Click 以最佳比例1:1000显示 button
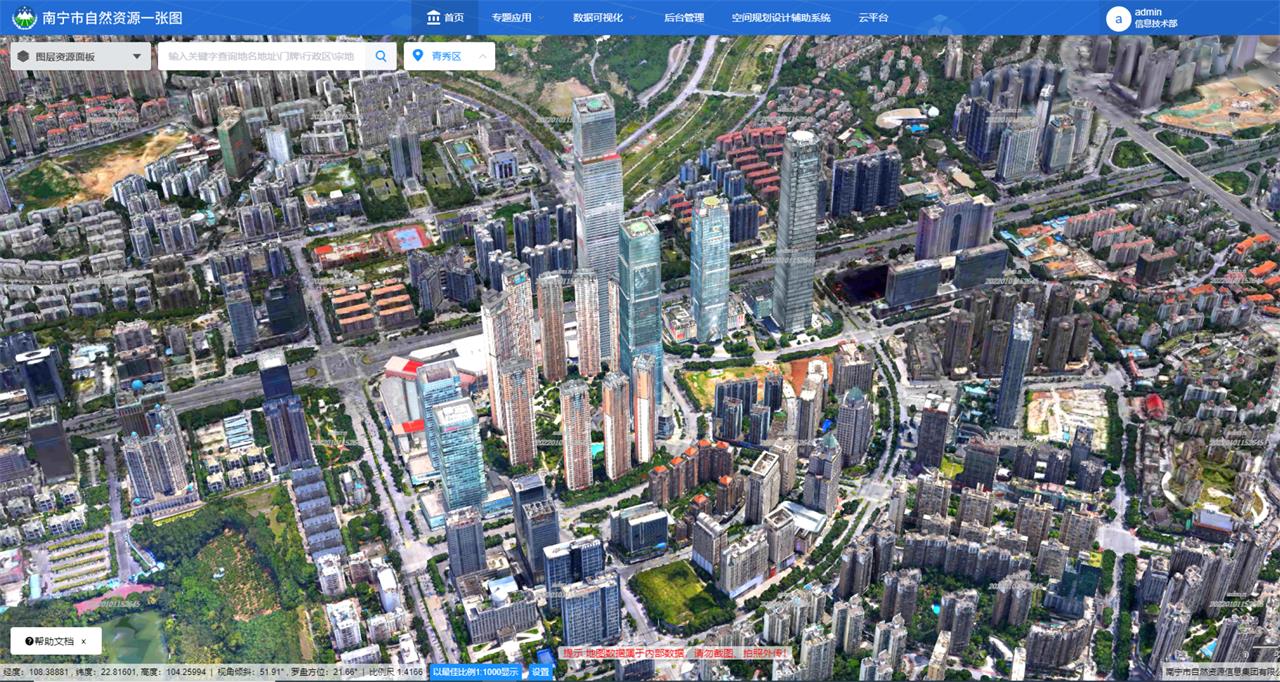The image size is (1280, 682). click(475, 673)
